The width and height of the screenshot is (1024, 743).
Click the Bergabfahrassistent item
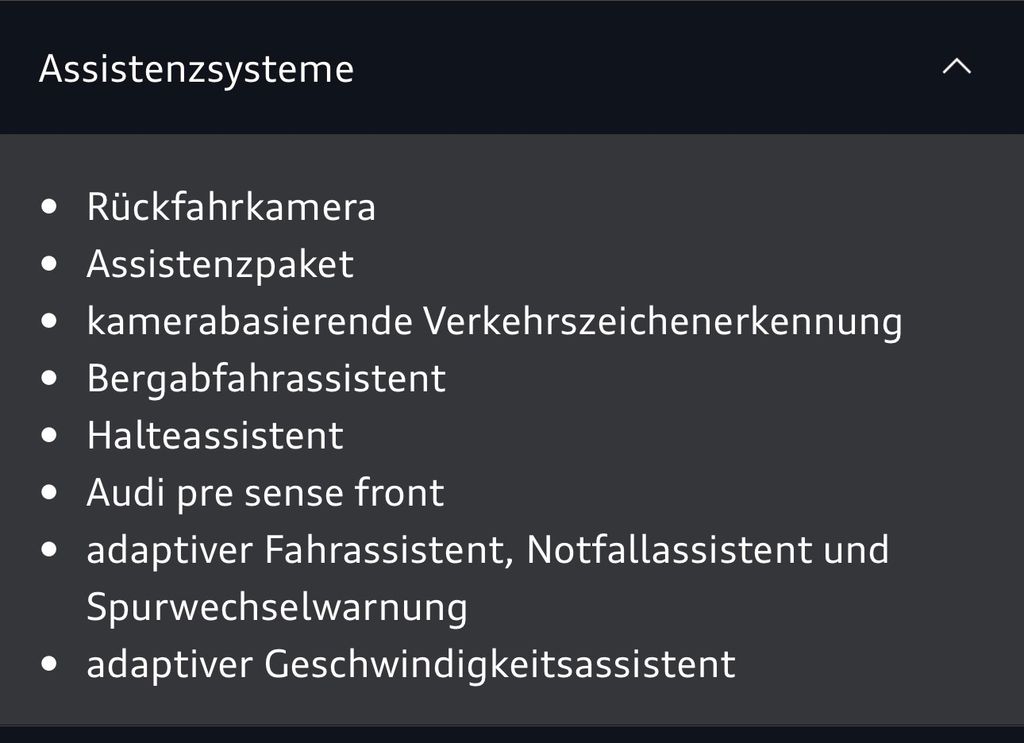pyautogui.click(x=266, y=378)
